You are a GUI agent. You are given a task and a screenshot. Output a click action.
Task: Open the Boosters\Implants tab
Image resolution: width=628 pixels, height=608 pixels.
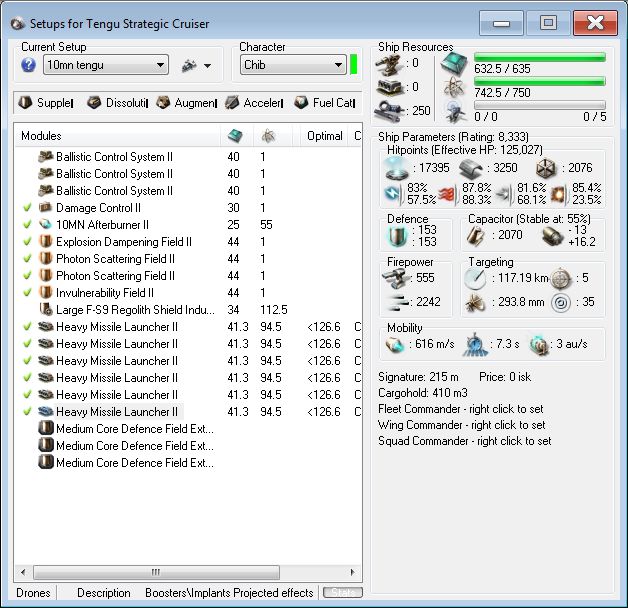click(188, 593)
